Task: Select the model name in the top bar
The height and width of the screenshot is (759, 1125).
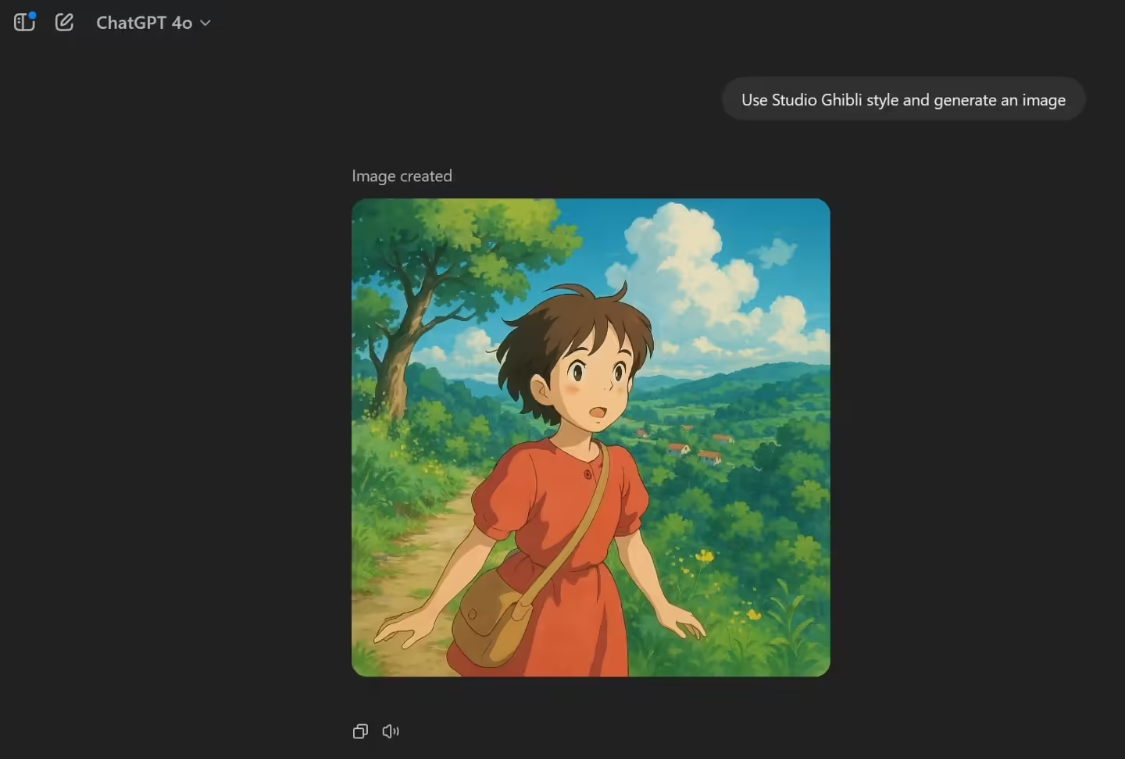Action: point(145,22)
